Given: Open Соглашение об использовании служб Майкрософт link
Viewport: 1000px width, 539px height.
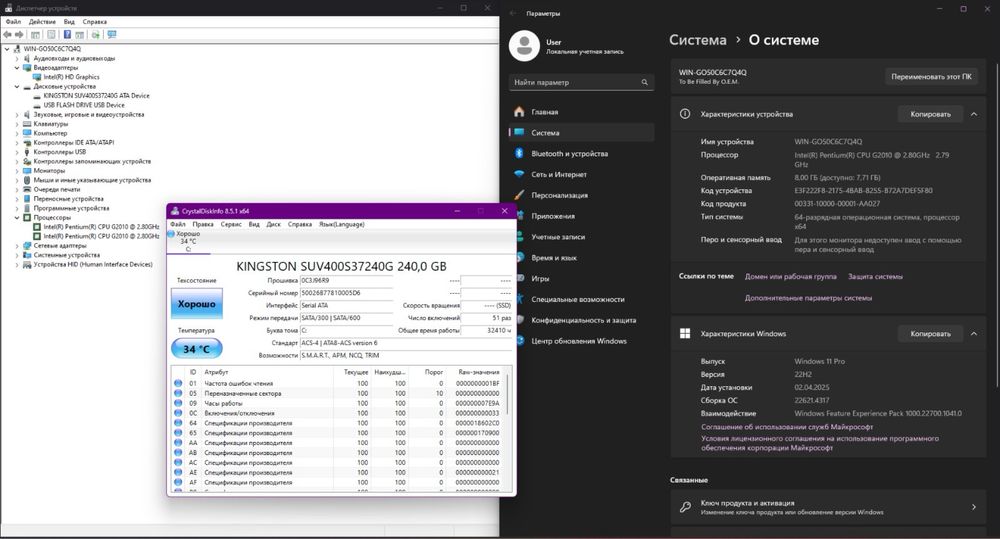Looking at the screenshot, I should pyautogui.click(x=787, y=427).
